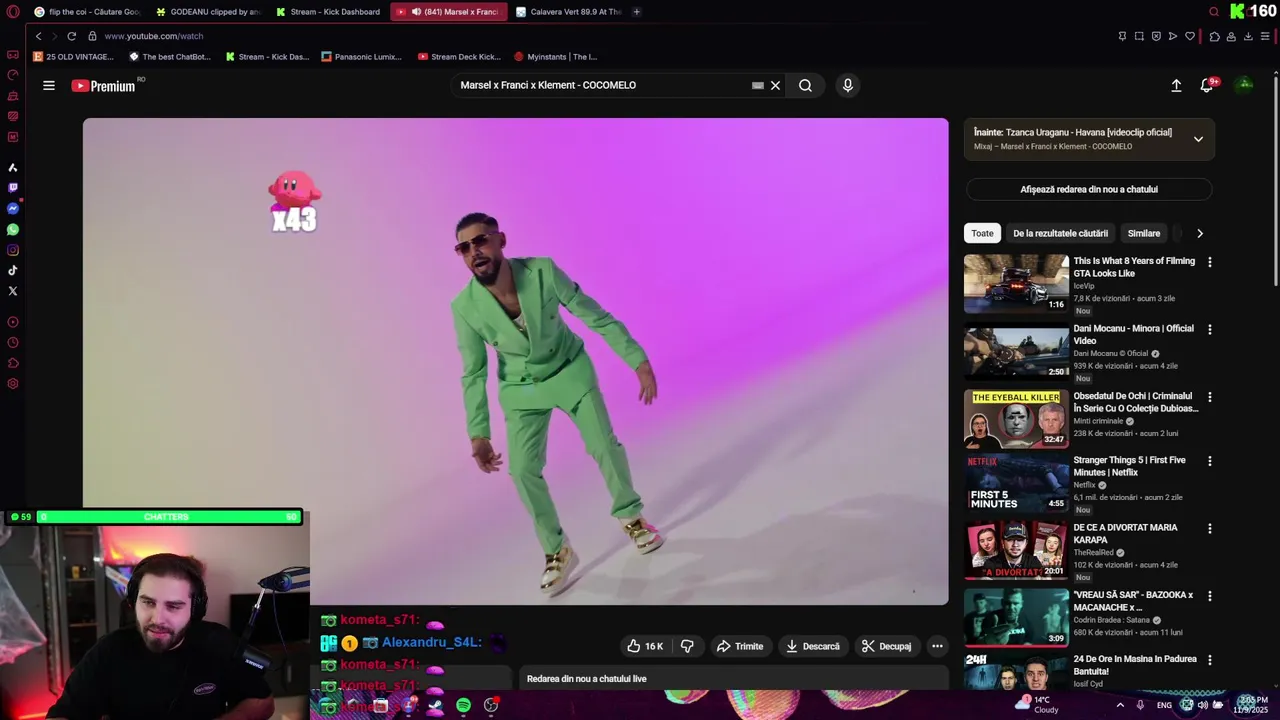Image resolution: width=1280 pixels, height=720 pixels.
Task: Open menu for Dani Mocanu - Minora video
Action: 1210,329
